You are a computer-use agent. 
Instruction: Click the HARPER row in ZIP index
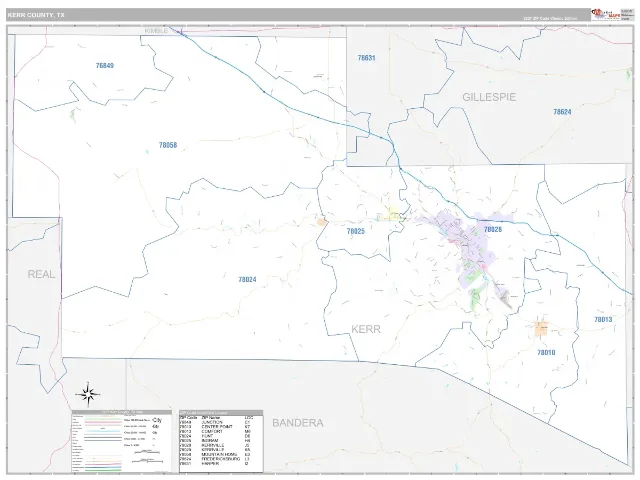(x=216, y=464)
